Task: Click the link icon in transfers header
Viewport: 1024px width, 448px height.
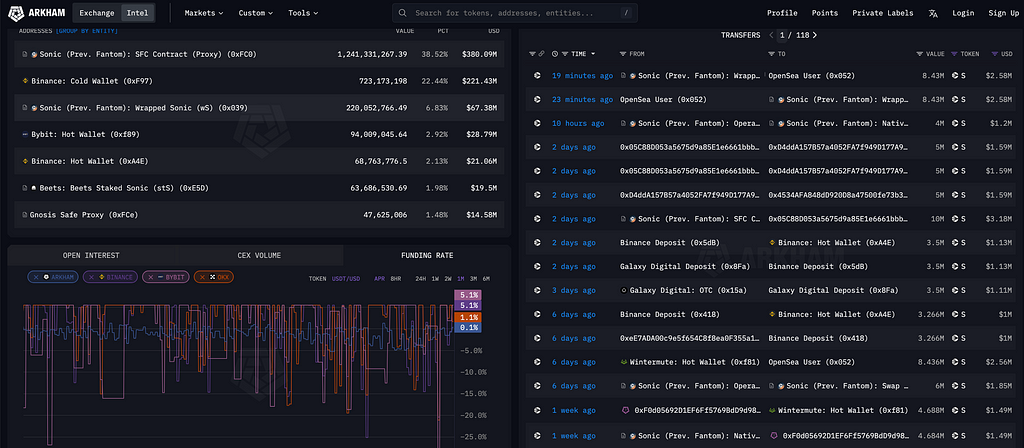Action: [541, 54]
